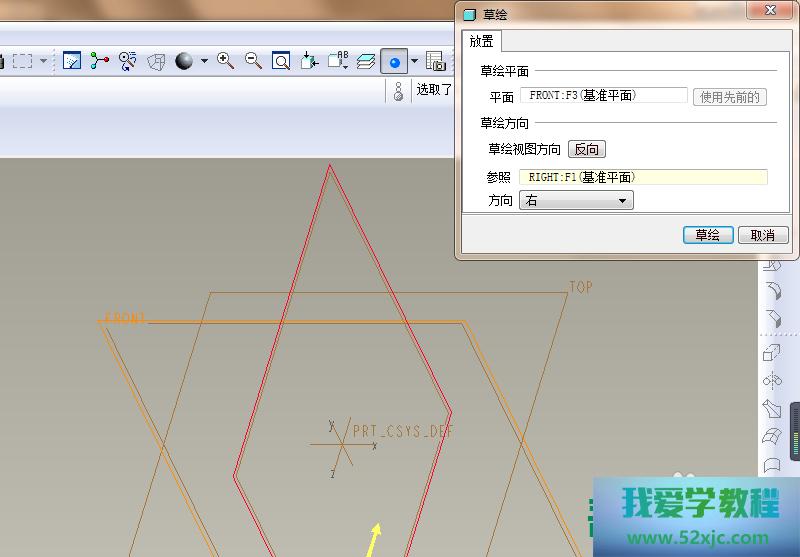Expand dropdown arrow beside shaded sphere icon
The image size is (800, 557).
(x=204, y=61)
